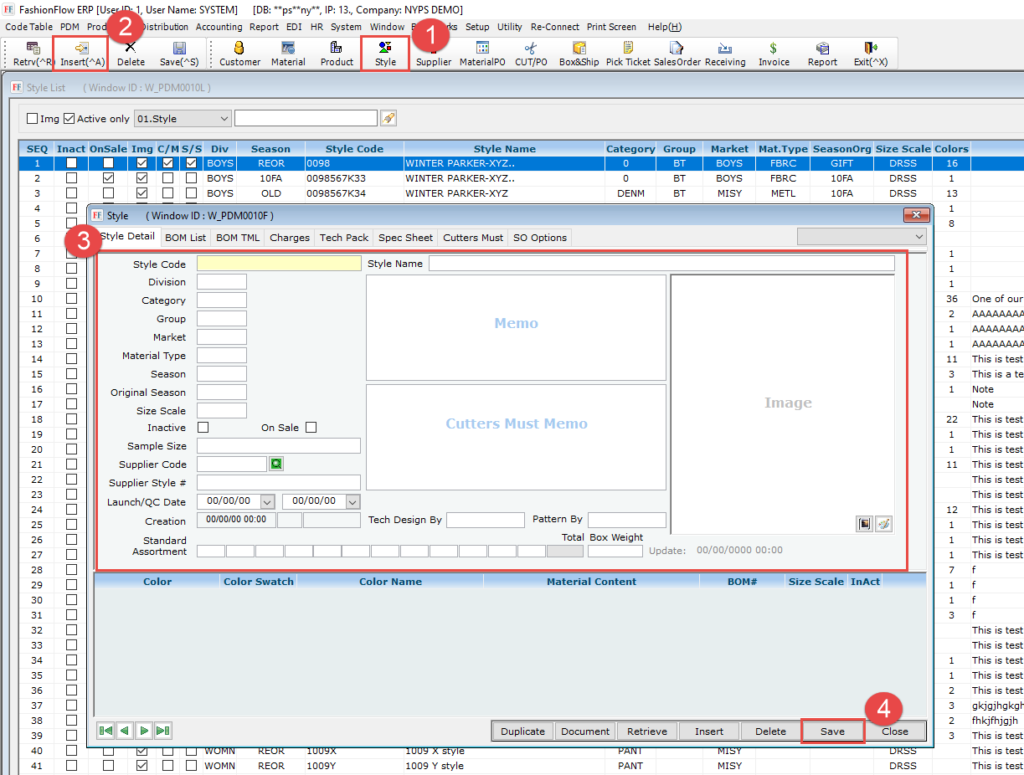Expand the 01.Style search dropdown
Image resolution: width=1024 pixels, height=775 pixels.
pyautogui.click(x=222, y=119)
